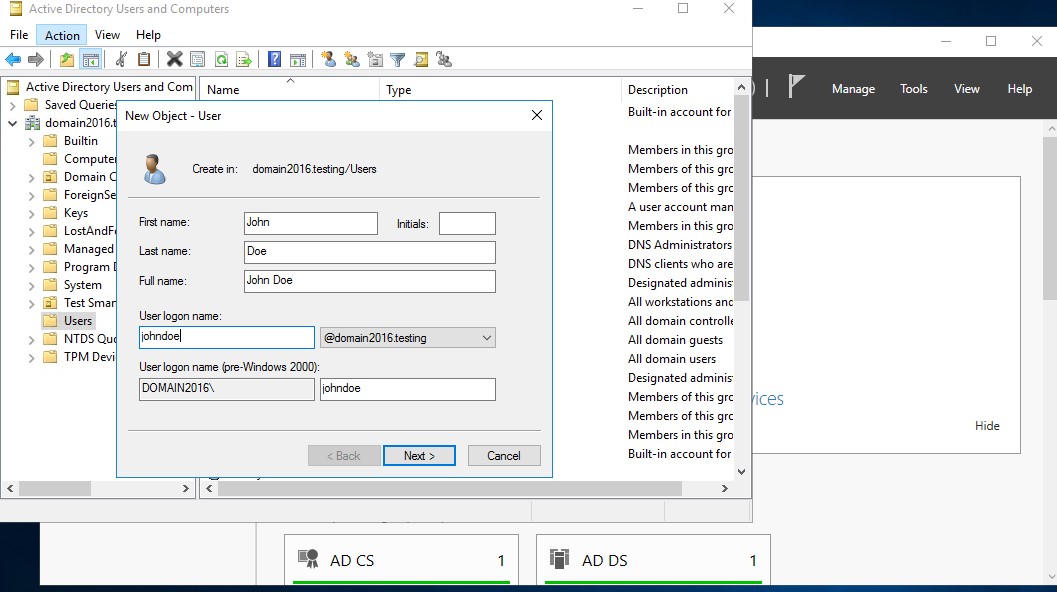
Task: Click the 'All domain guests' description text
Action: [x=675, y=340]
